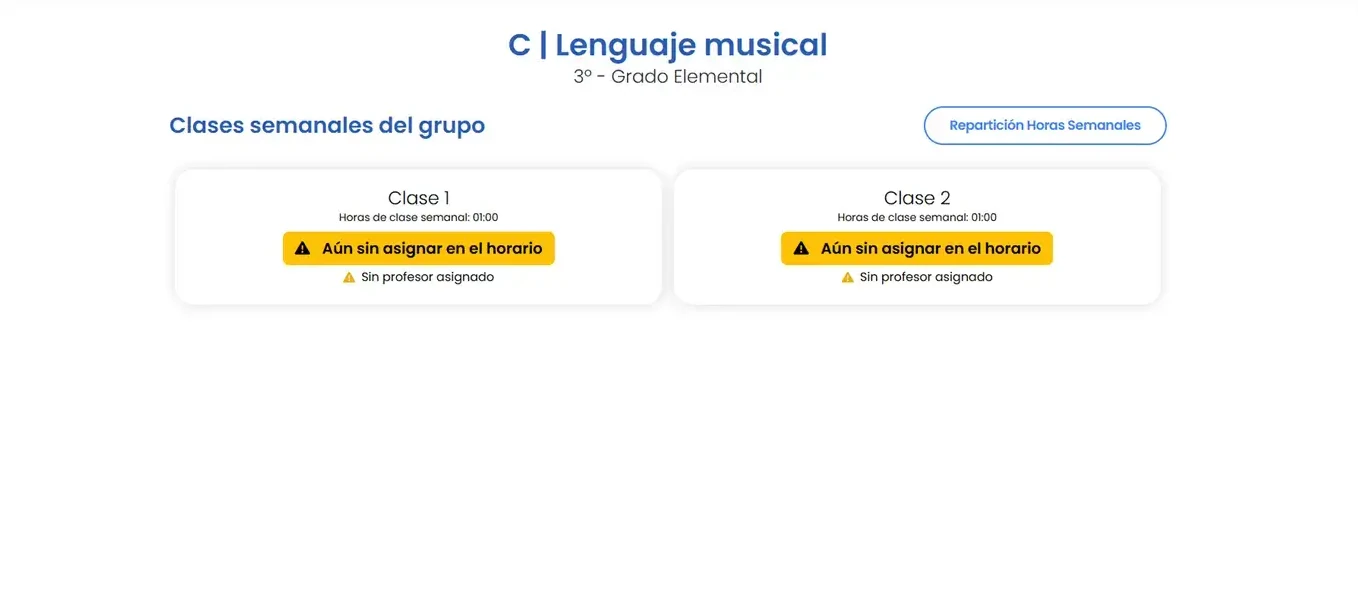Click the small warning icon beside 'Sin profesor asignado' in Clase 1
The image size is (1358, 602).
pyautogui.click(x=348, y=277)
